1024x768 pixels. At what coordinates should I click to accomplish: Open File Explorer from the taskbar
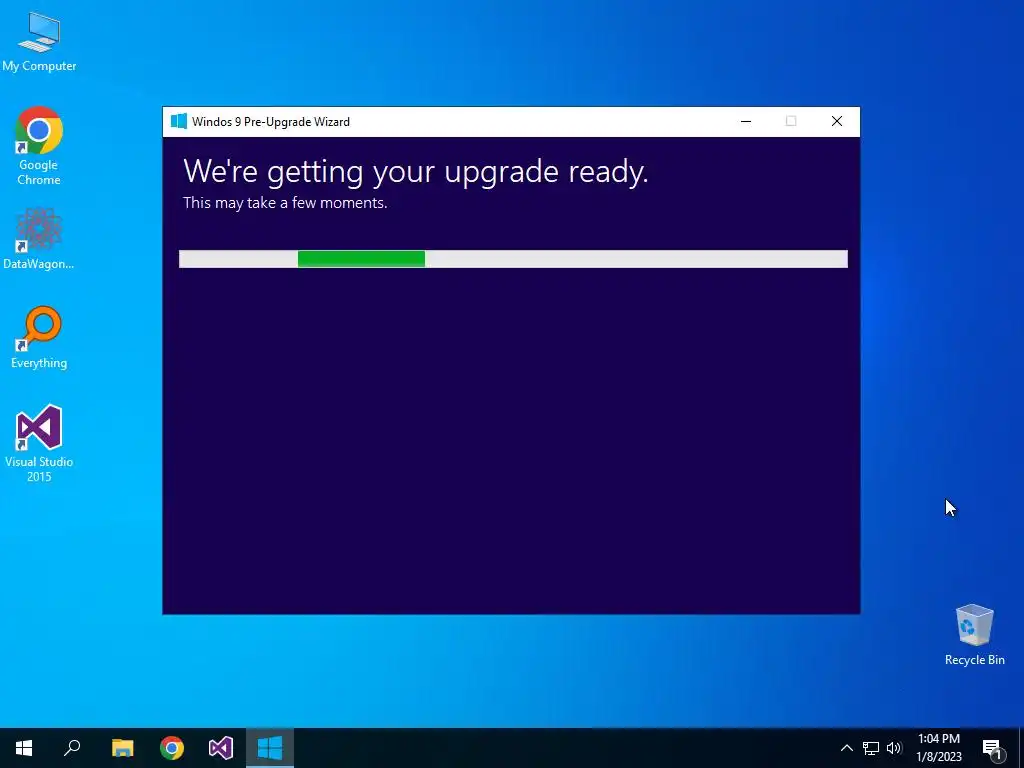coord(122,748)
